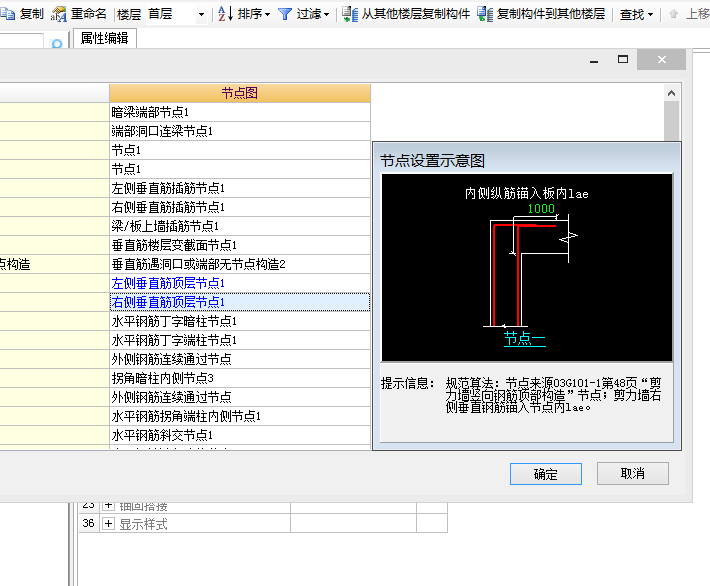710x586 pixels.
Task: Open the 排序 dropdown arrow
Action: [x=267, y=14]
